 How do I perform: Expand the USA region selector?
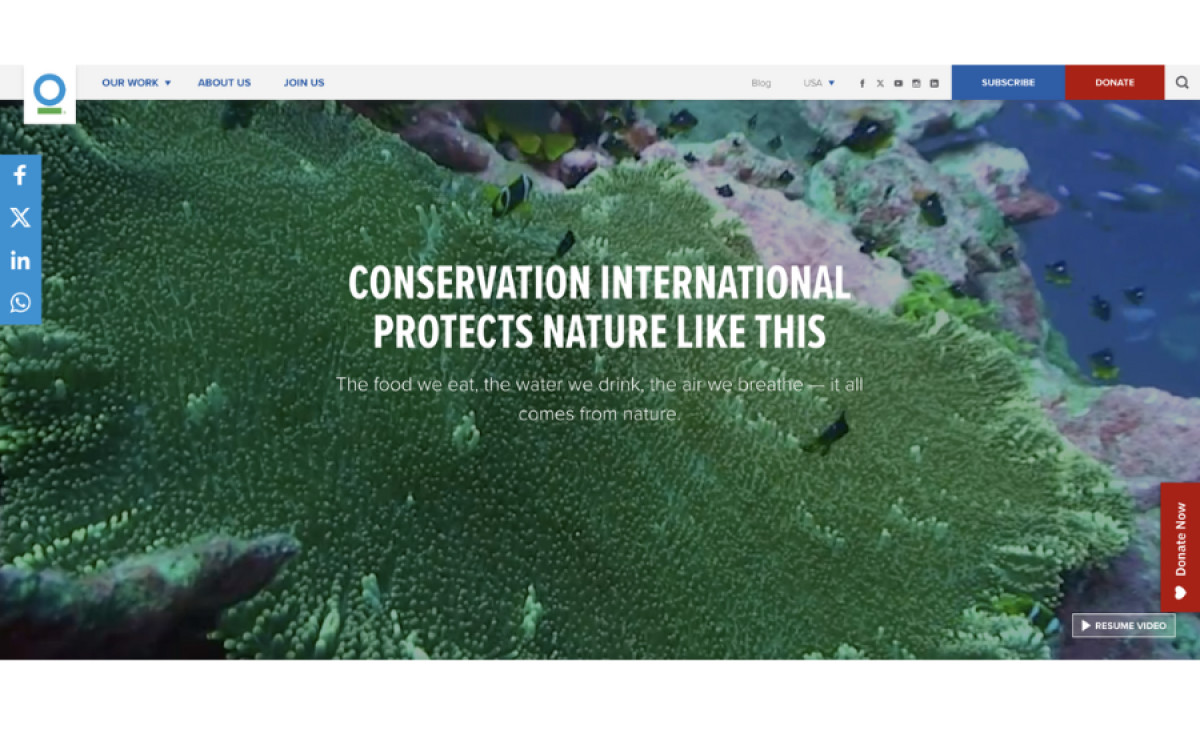click(x=816, y=83)
